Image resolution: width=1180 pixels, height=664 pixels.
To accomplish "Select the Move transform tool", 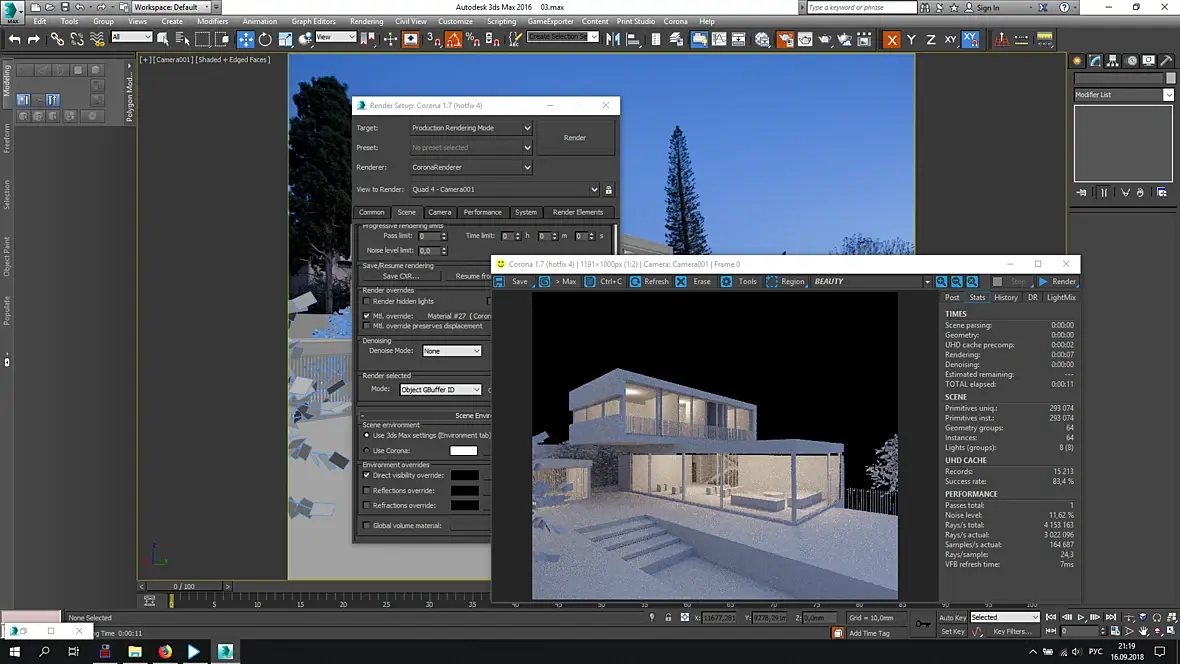I will (245, 40).
